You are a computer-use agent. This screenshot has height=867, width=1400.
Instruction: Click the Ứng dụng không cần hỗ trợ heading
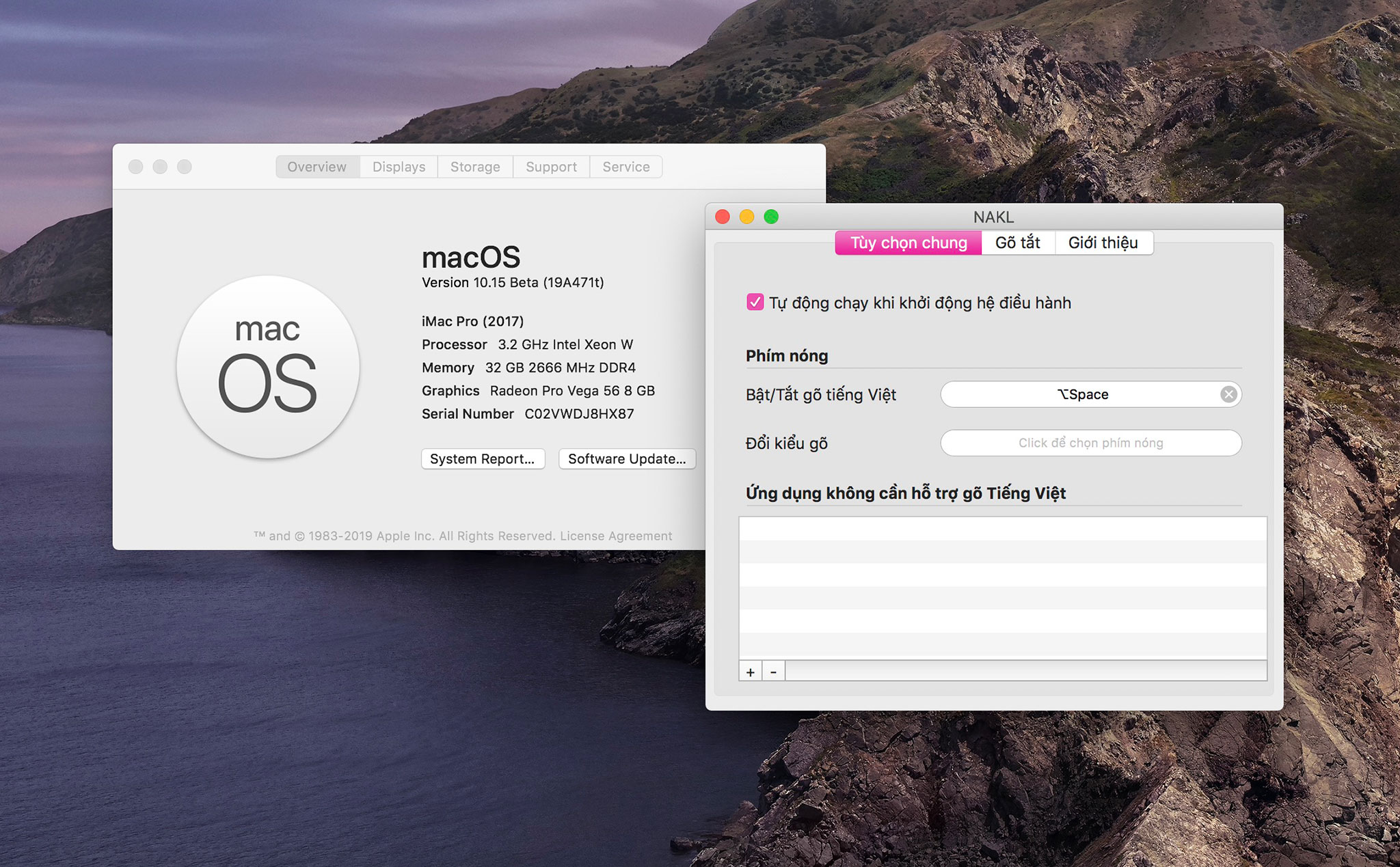906,493
